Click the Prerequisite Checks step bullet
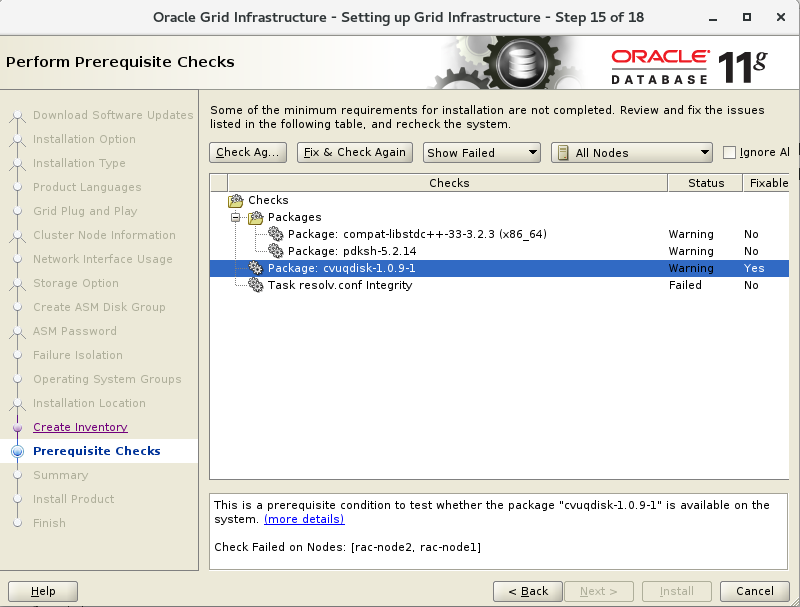 (x=17, y=451)
